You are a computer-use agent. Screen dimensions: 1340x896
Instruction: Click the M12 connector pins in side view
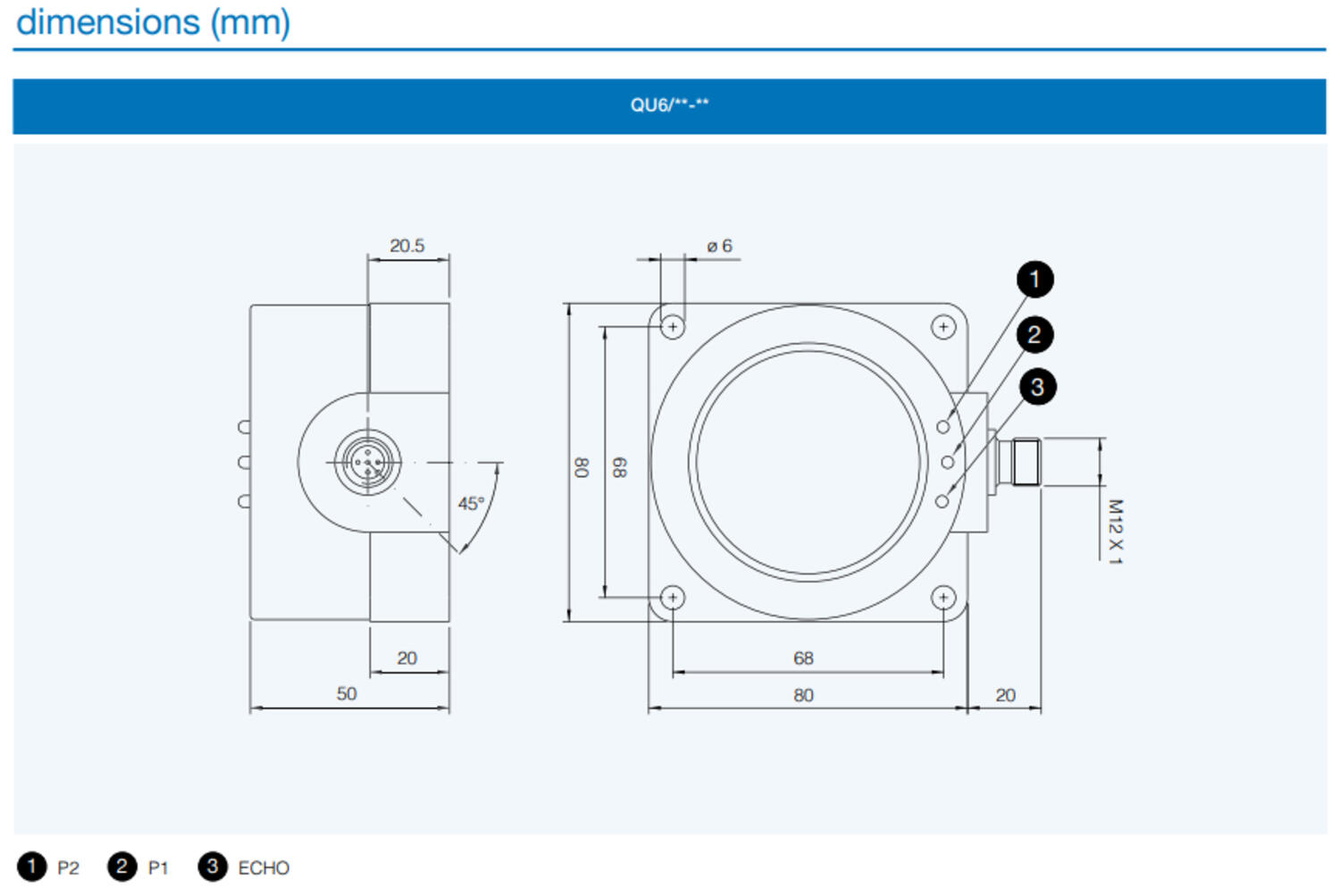(367, 463)
